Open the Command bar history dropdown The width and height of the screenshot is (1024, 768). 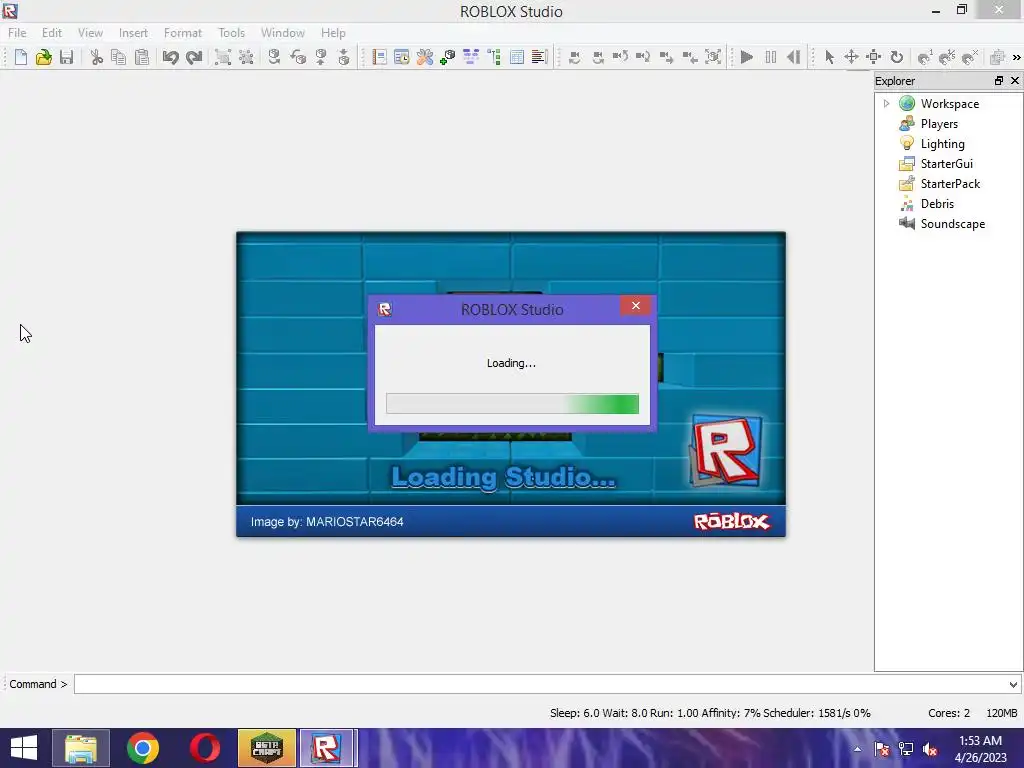coord(1013,684)
